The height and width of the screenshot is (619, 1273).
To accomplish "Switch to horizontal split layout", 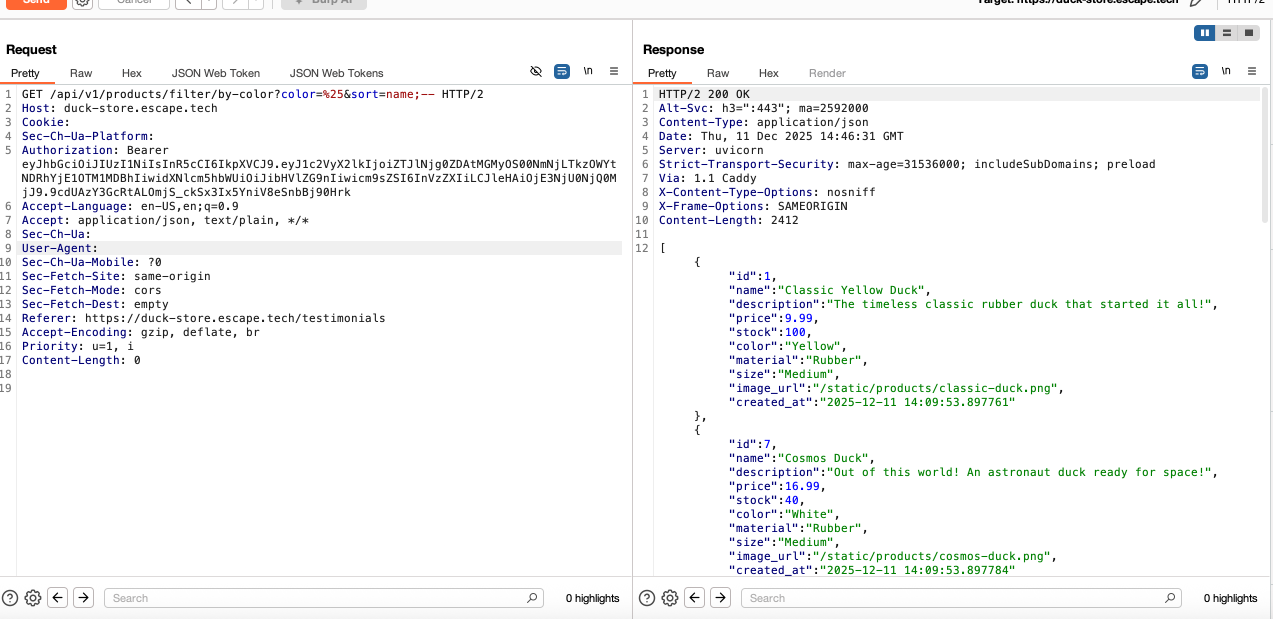I will click(1226, 32).
